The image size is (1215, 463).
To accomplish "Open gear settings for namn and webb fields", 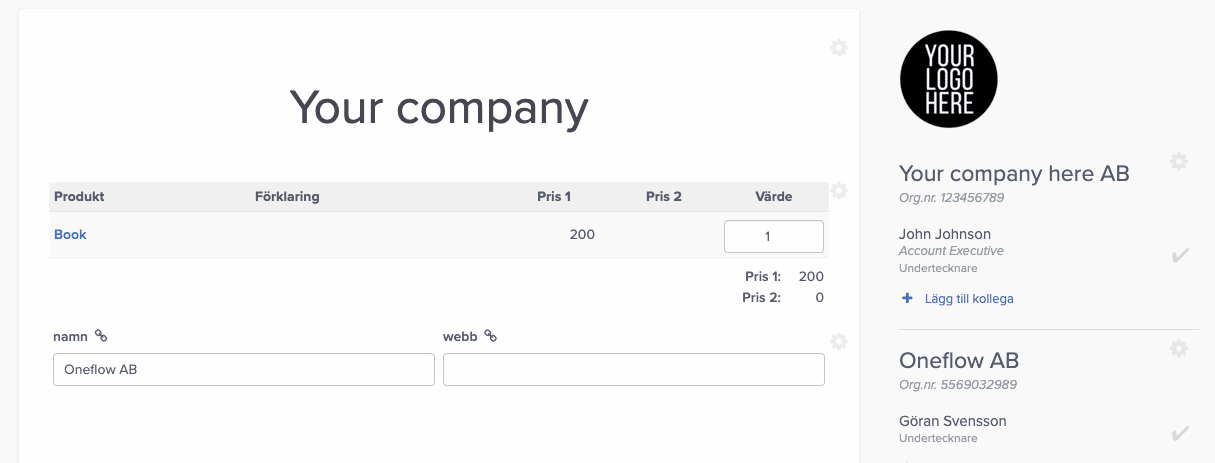I will pyautogui.click(x=839, y=341).
